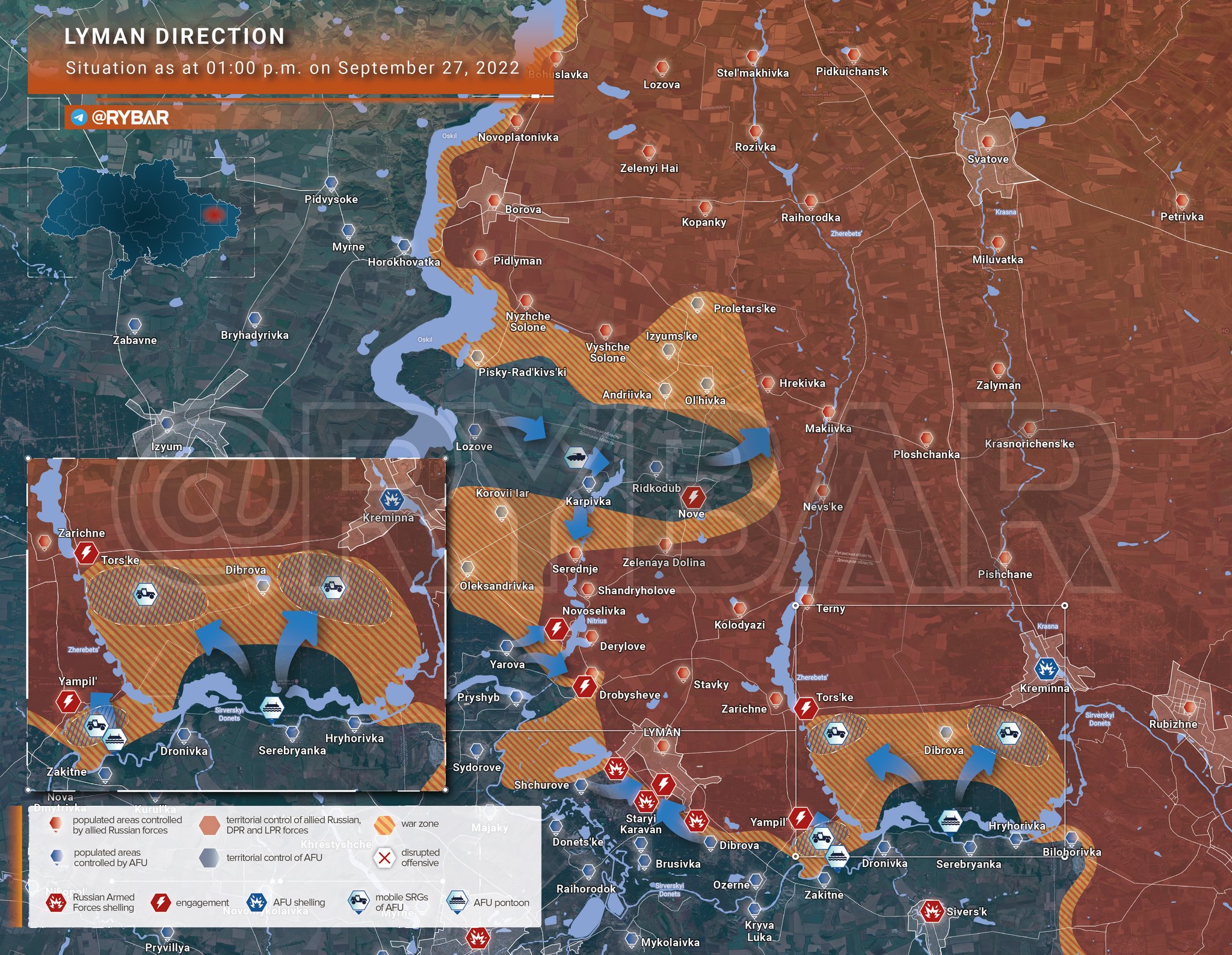Click the Bilohorivka label
The image size is (1232, 955).
(x=1072, y=852)
